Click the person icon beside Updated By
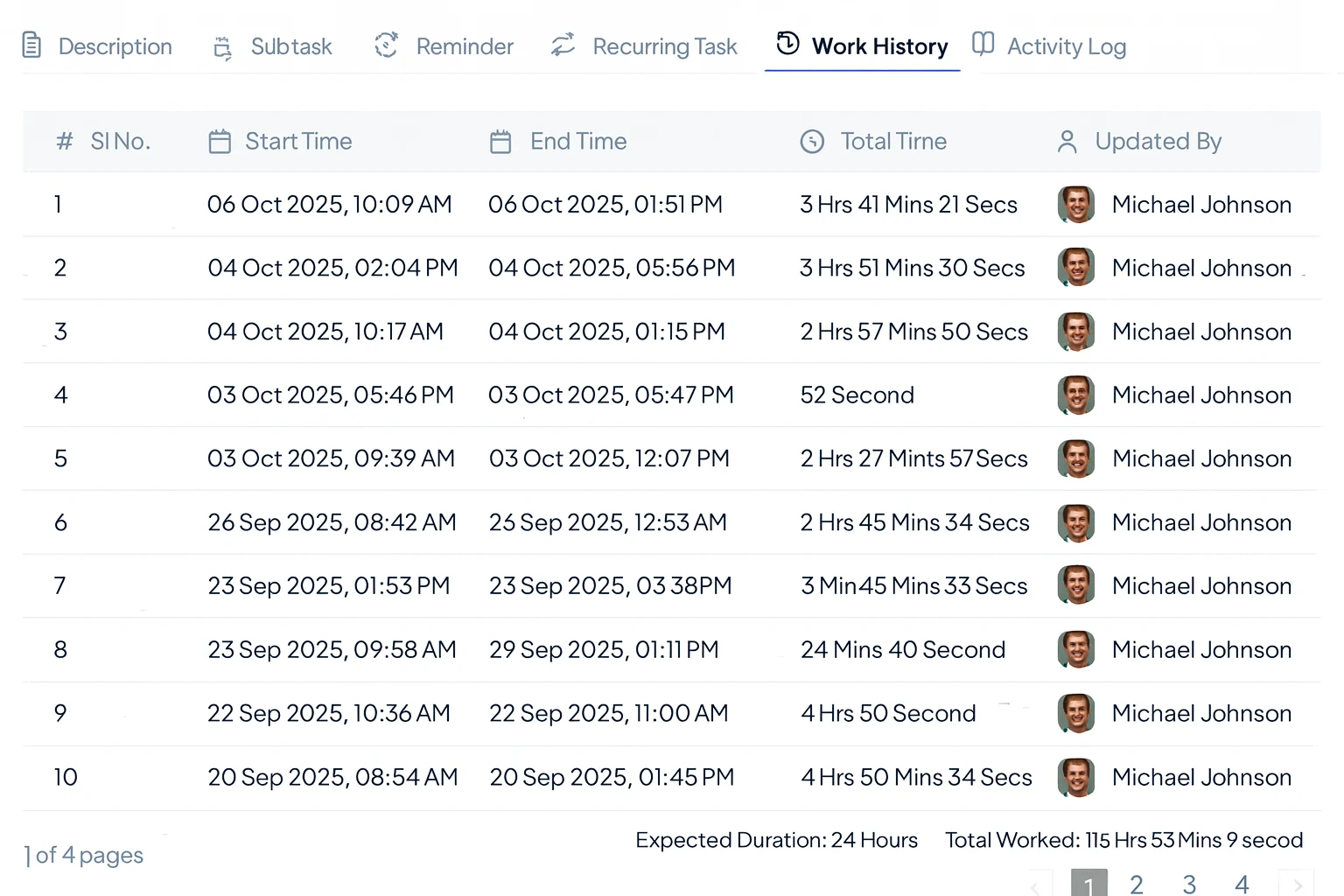 1067,142
